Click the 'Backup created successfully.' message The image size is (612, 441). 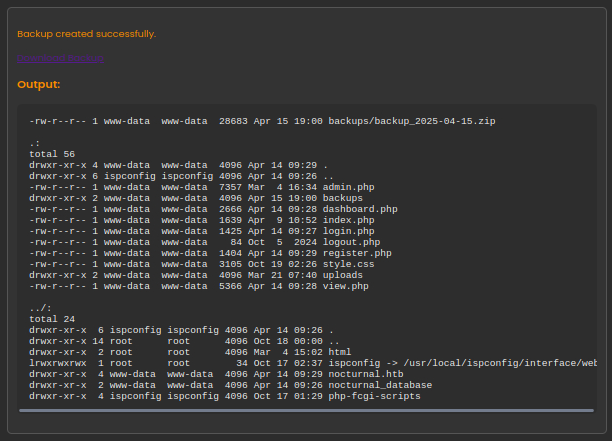pos(87,34)
